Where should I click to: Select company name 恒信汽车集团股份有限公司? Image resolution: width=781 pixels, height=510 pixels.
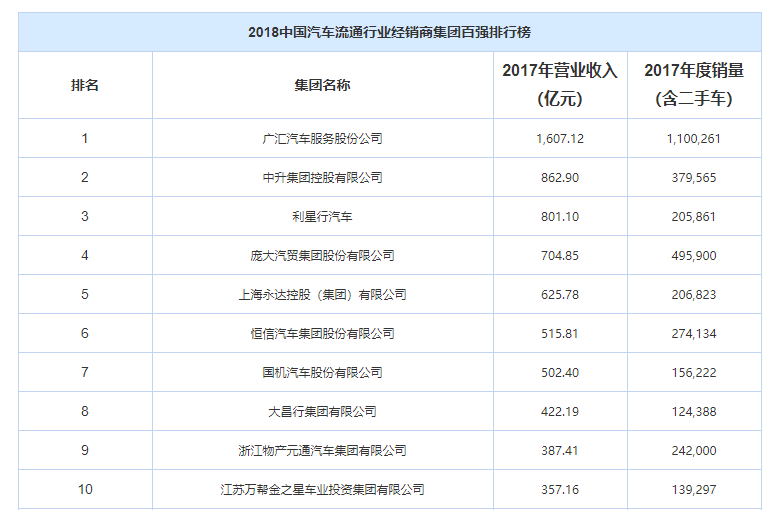tap(322, 334)
